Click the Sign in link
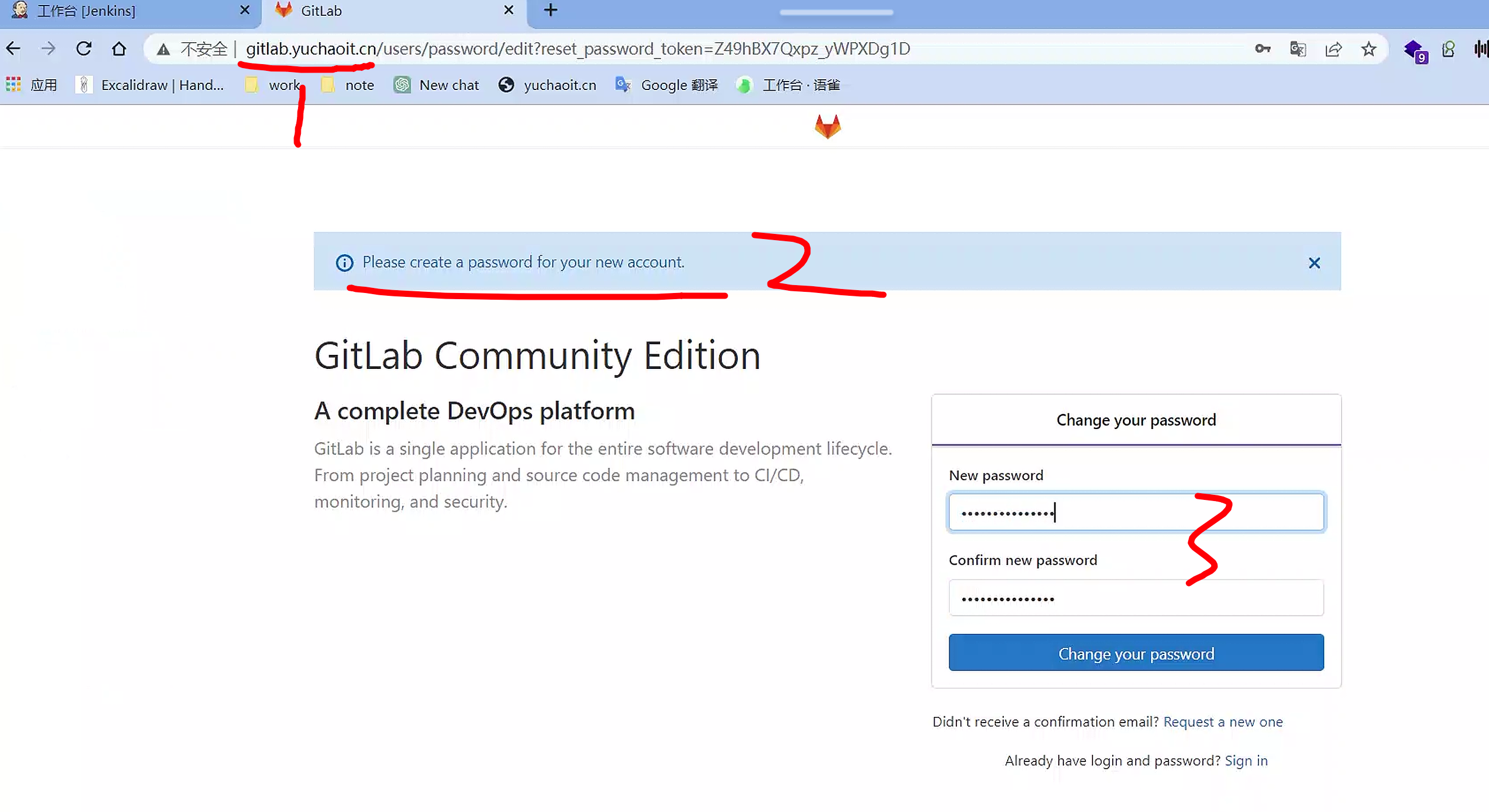 pyautogui.click(x=1246, y=761)
